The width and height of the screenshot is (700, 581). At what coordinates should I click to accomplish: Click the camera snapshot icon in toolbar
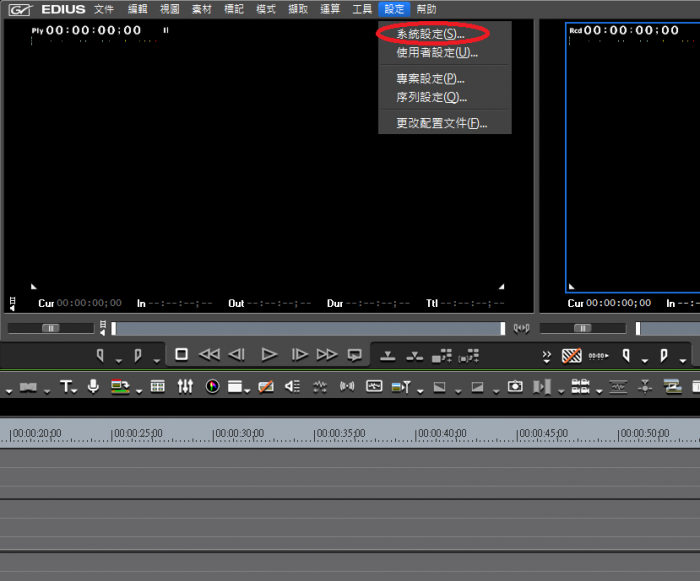click(x=514, y=386)
